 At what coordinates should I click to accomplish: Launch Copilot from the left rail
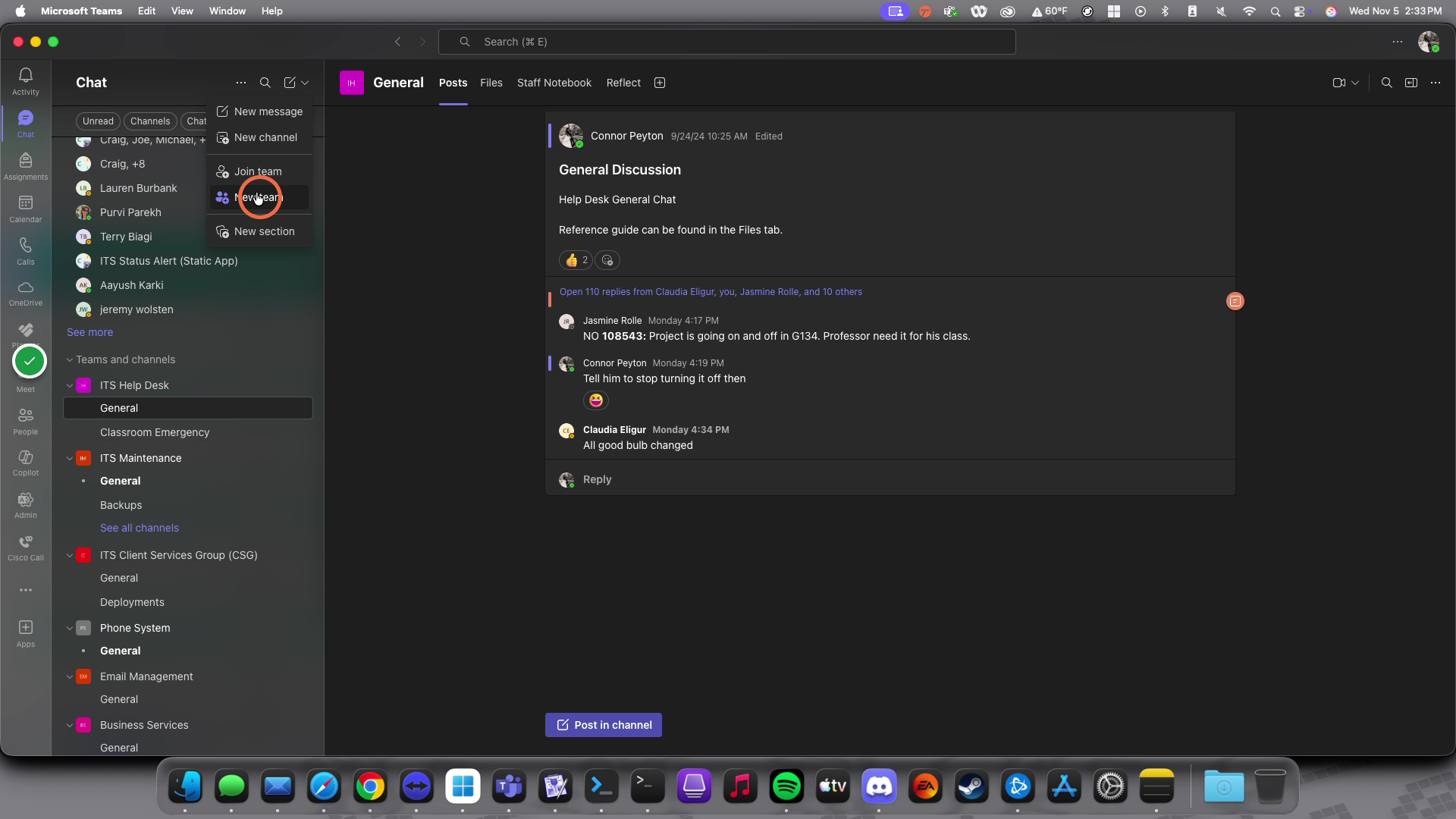(26, 463)
